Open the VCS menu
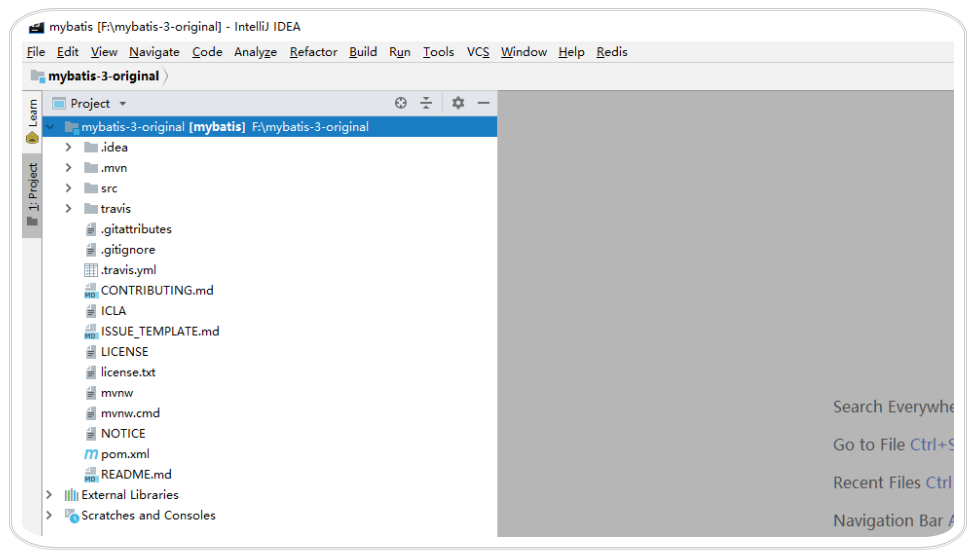 tap(478, 52)
